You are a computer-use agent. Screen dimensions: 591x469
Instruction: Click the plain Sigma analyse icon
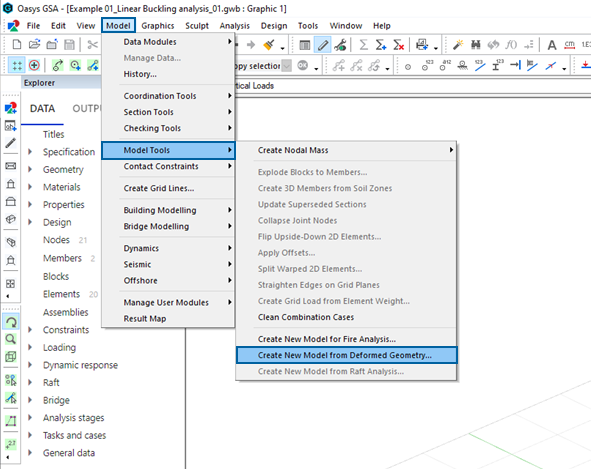pyautogui.click(x=363, y=45)
